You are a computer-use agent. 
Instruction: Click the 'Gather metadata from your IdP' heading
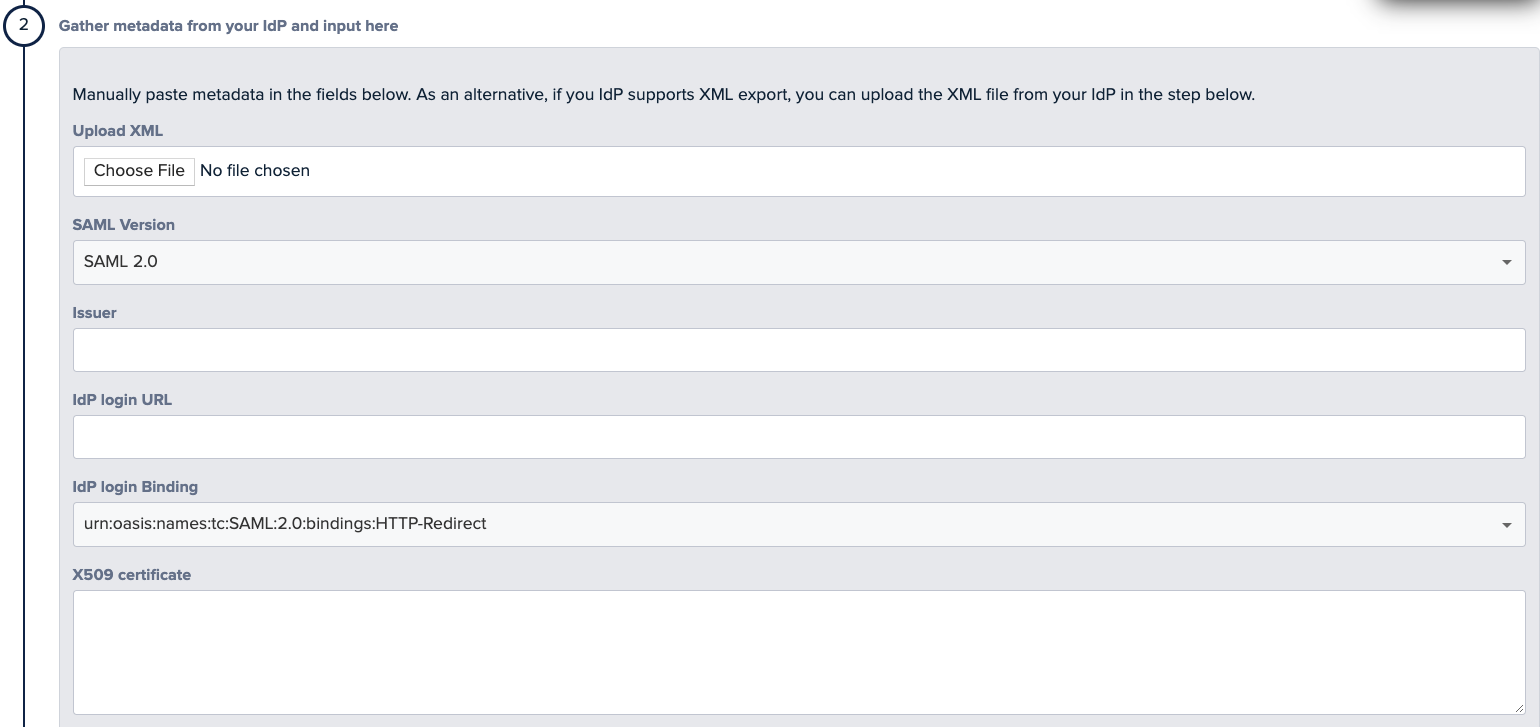(228, 26)
